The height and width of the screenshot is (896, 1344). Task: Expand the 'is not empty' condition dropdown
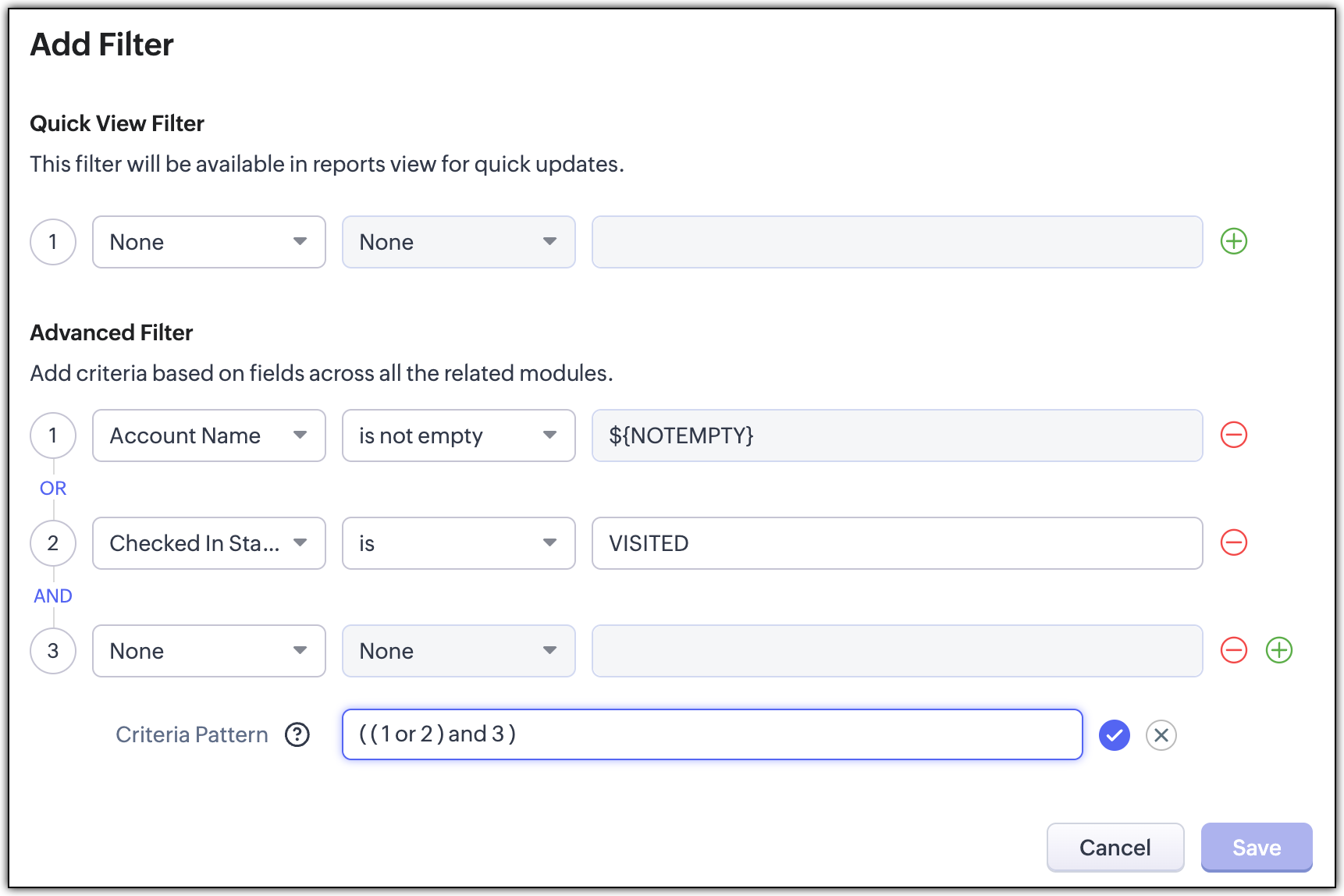click(x=458, y=436)
